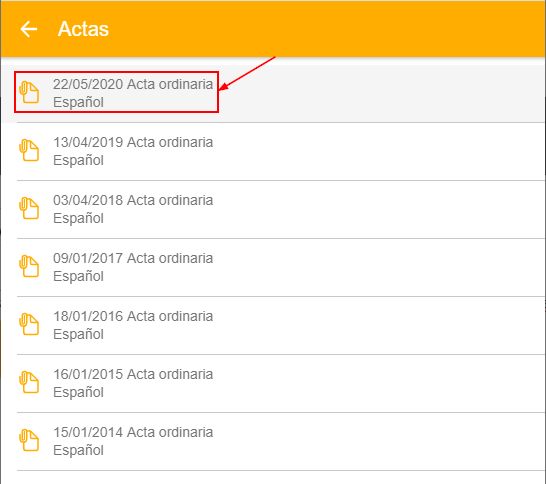Click Español label under the 2017 acta

pos(78,276)
